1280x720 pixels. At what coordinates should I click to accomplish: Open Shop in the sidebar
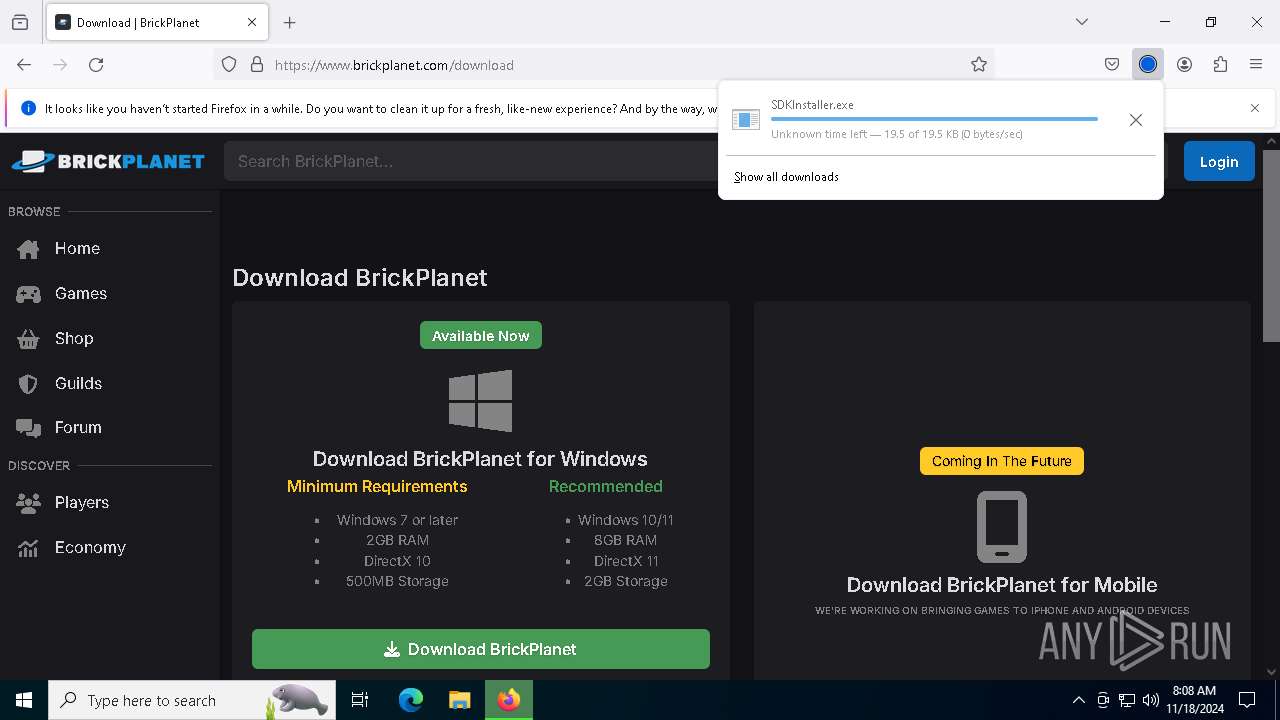(x=74, y=338)
